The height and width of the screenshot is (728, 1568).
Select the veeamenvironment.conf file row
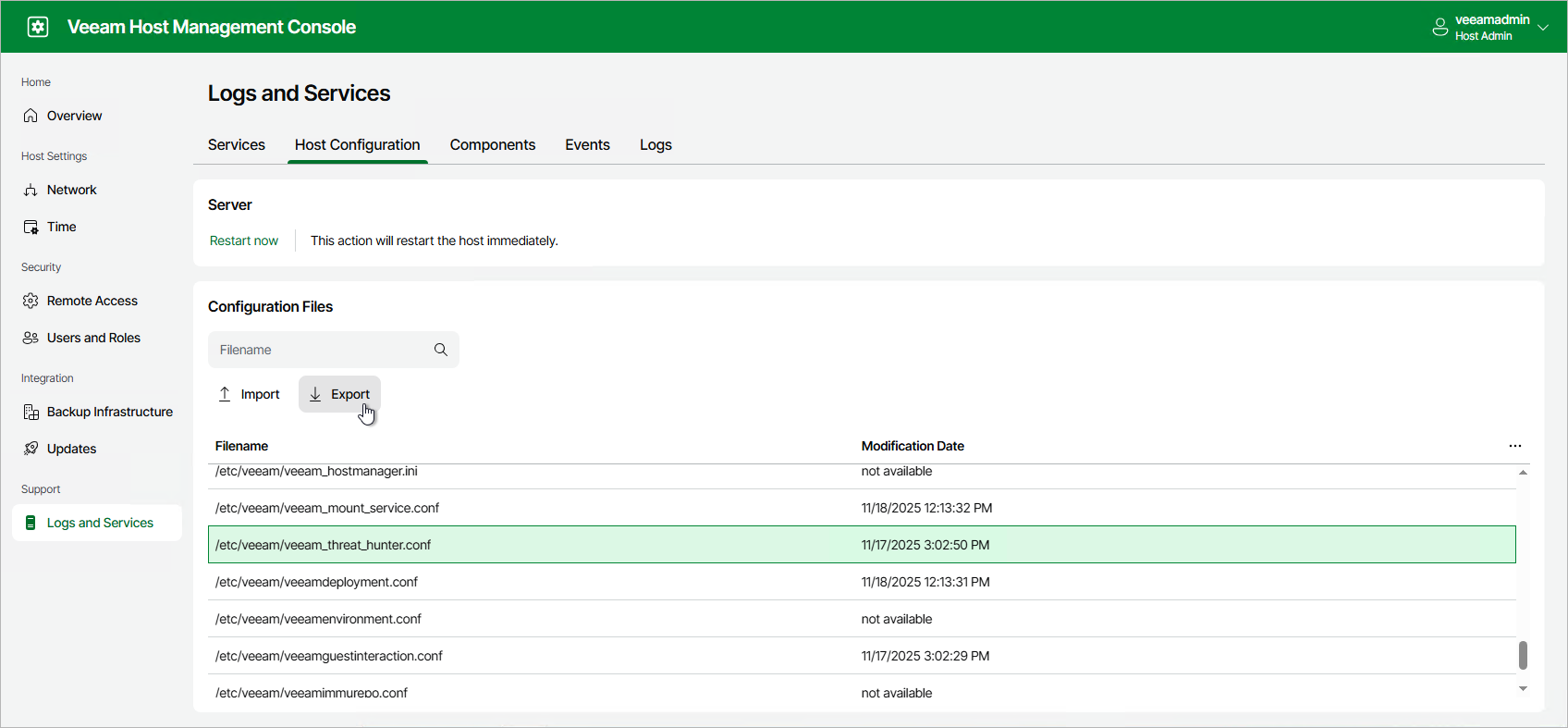click(x=862, y=619)
